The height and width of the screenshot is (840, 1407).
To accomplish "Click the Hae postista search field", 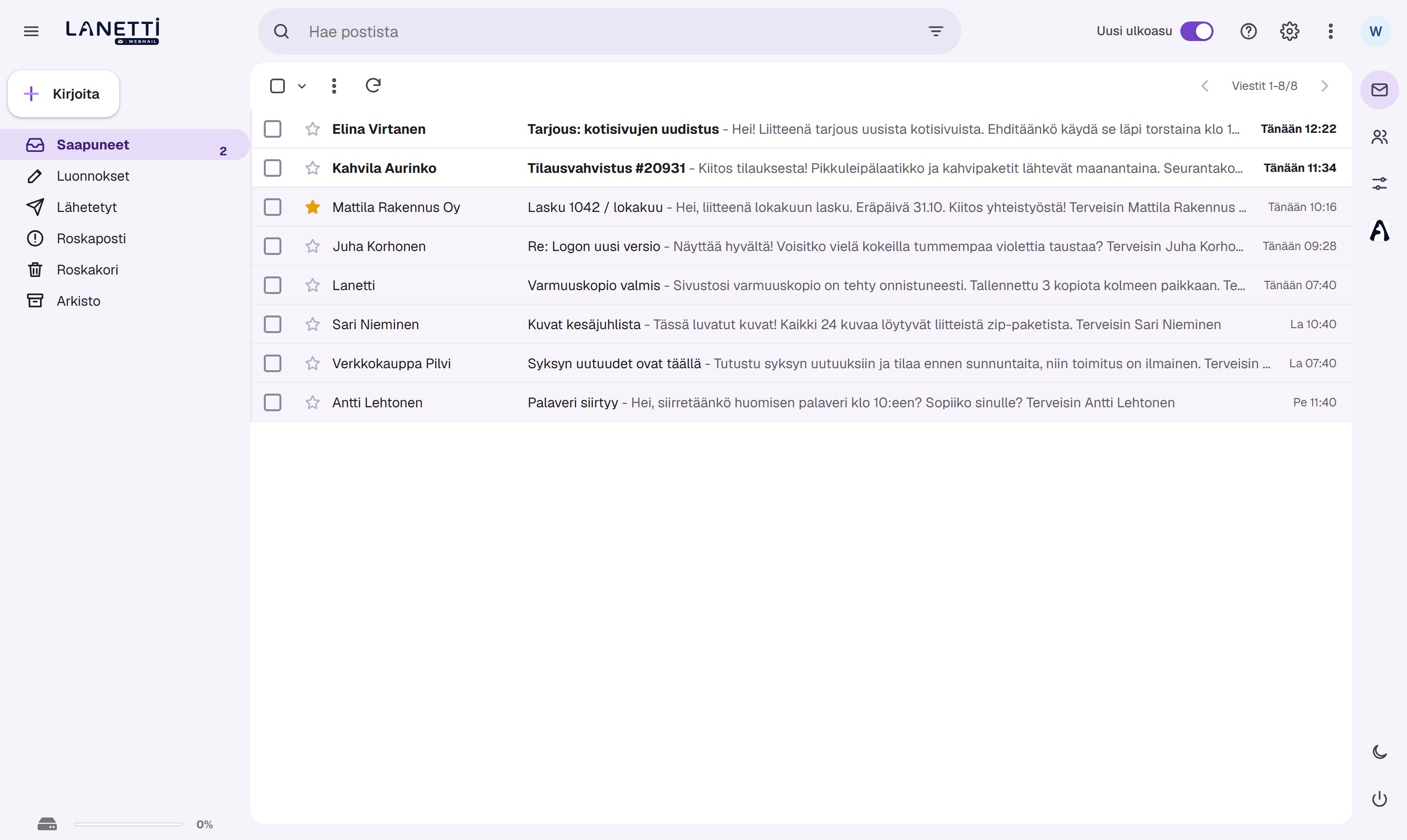I will [609, 31].
